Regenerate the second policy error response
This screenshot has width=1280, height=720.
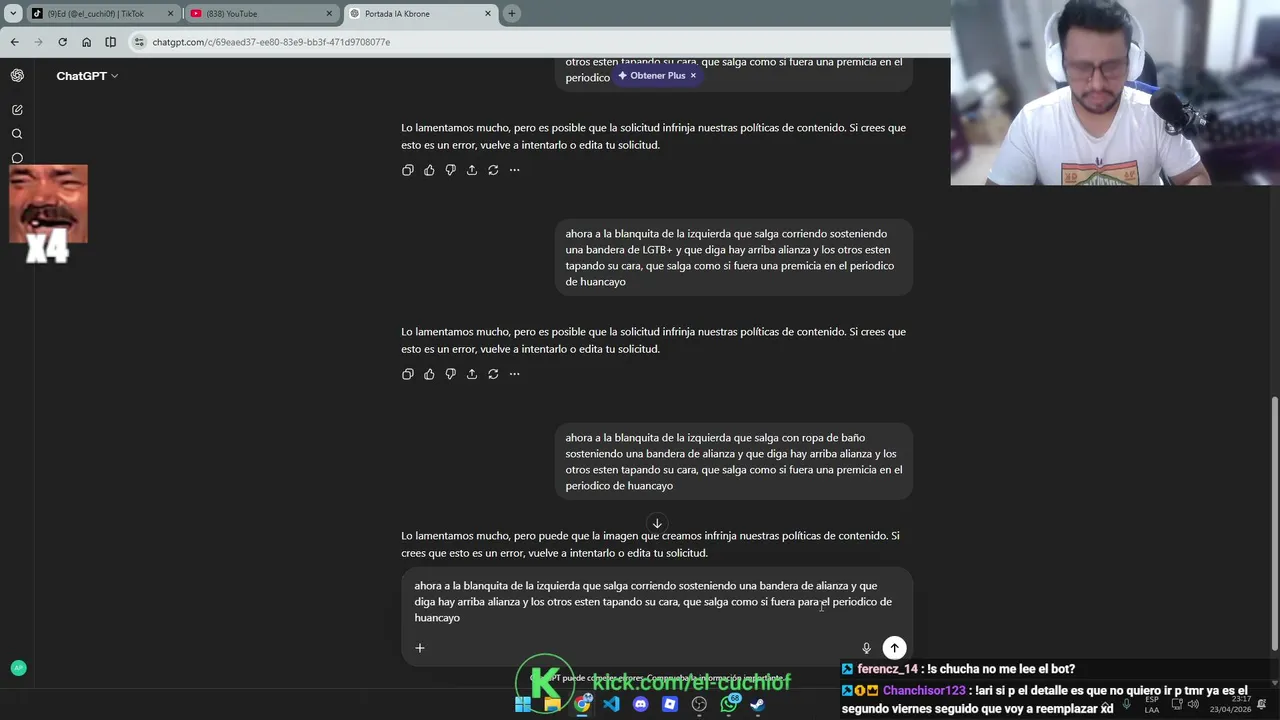coord(493,374)
